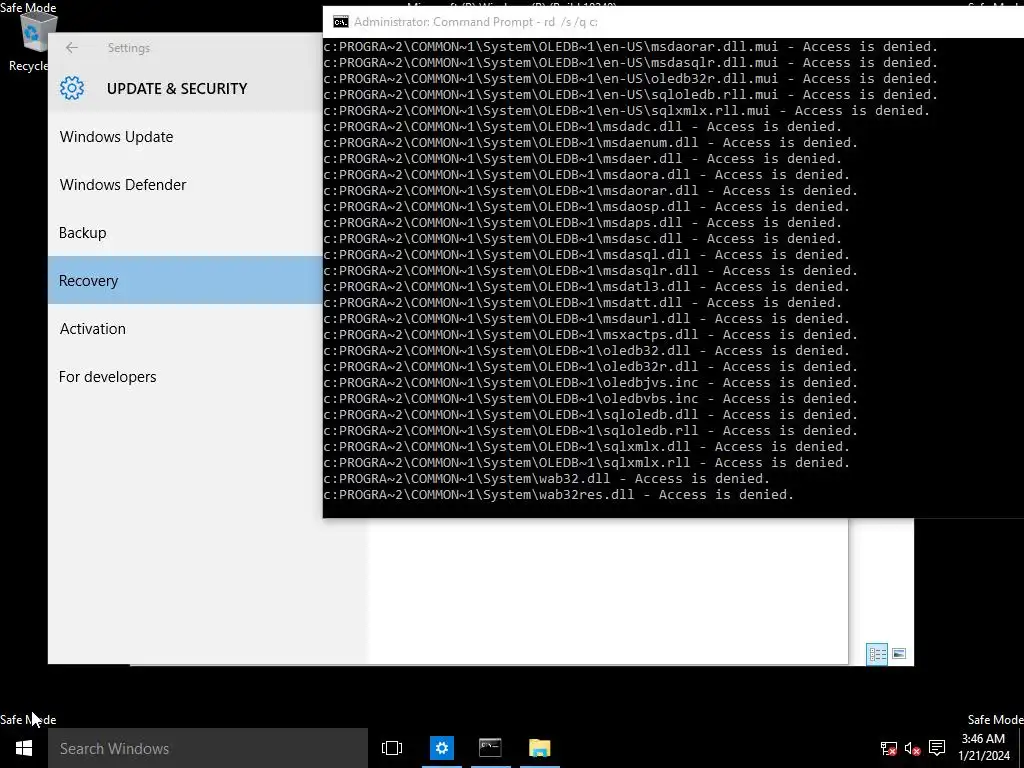Click the UPDATE & SECURITY heading
Image resolution: width=1024 pixels, height=768 pixels.
pyautogui.click(x=177, y=89)
